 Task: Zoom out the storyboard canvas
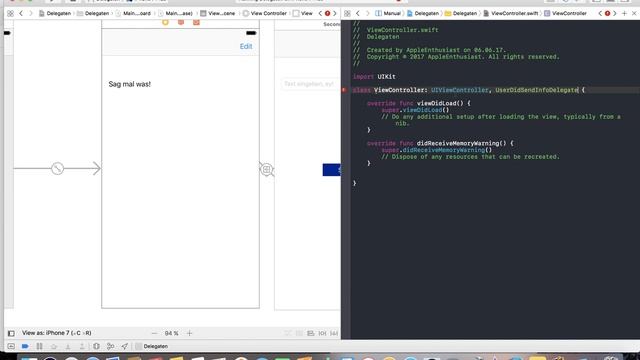pyautogui.click(x=154, y=333)
